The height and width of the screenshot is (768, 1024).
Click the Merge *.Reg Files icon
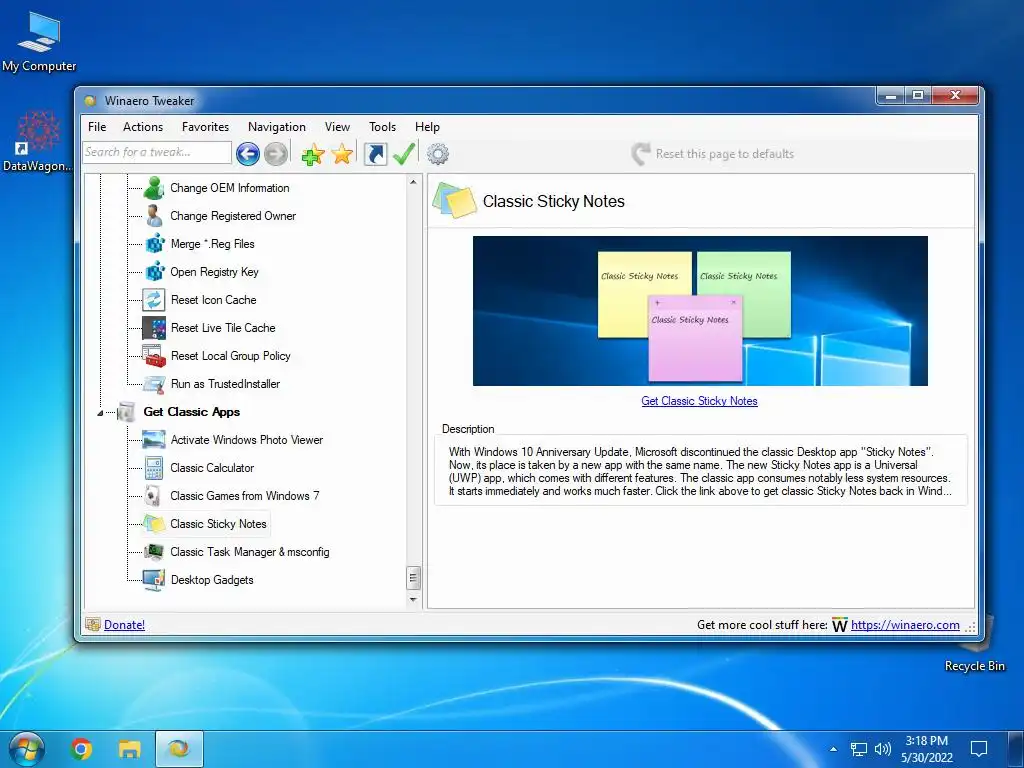pos(155,244)
